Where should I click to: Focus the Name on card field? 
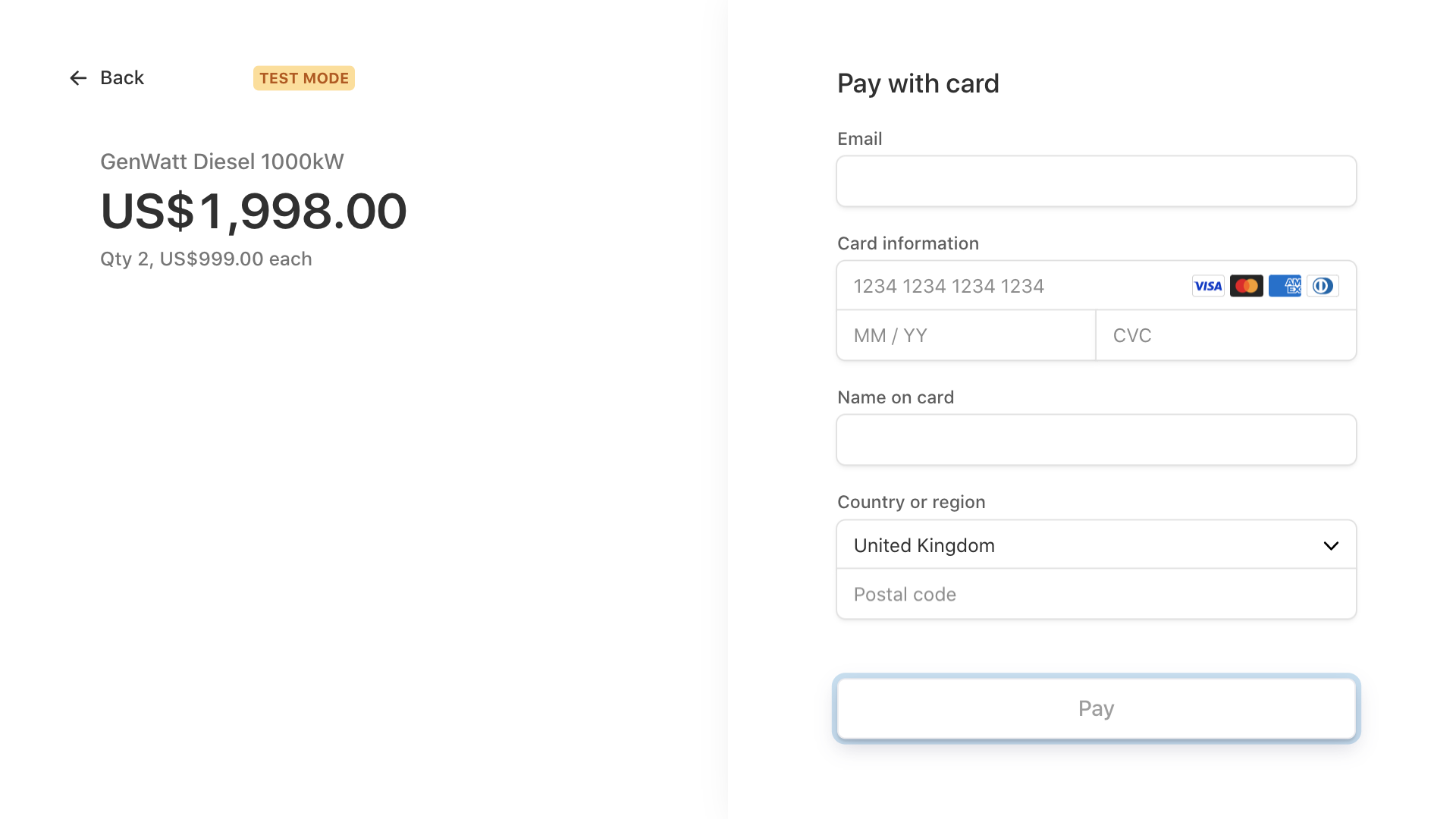click(1097, 440)
